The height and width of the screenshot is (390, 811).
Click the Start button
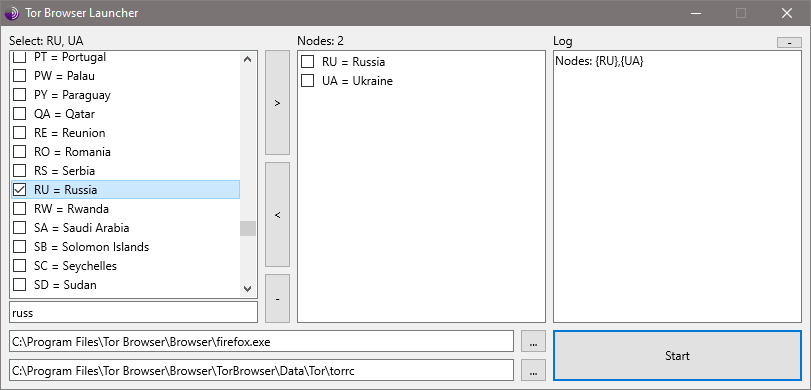point(678,356)
